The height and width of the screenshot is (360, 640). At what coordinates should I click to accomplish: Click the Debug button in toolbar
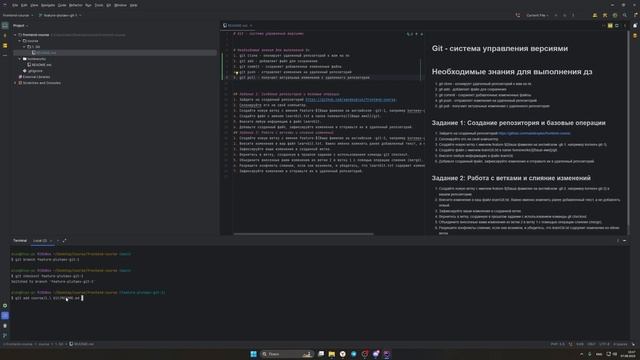tap(564, 15)
